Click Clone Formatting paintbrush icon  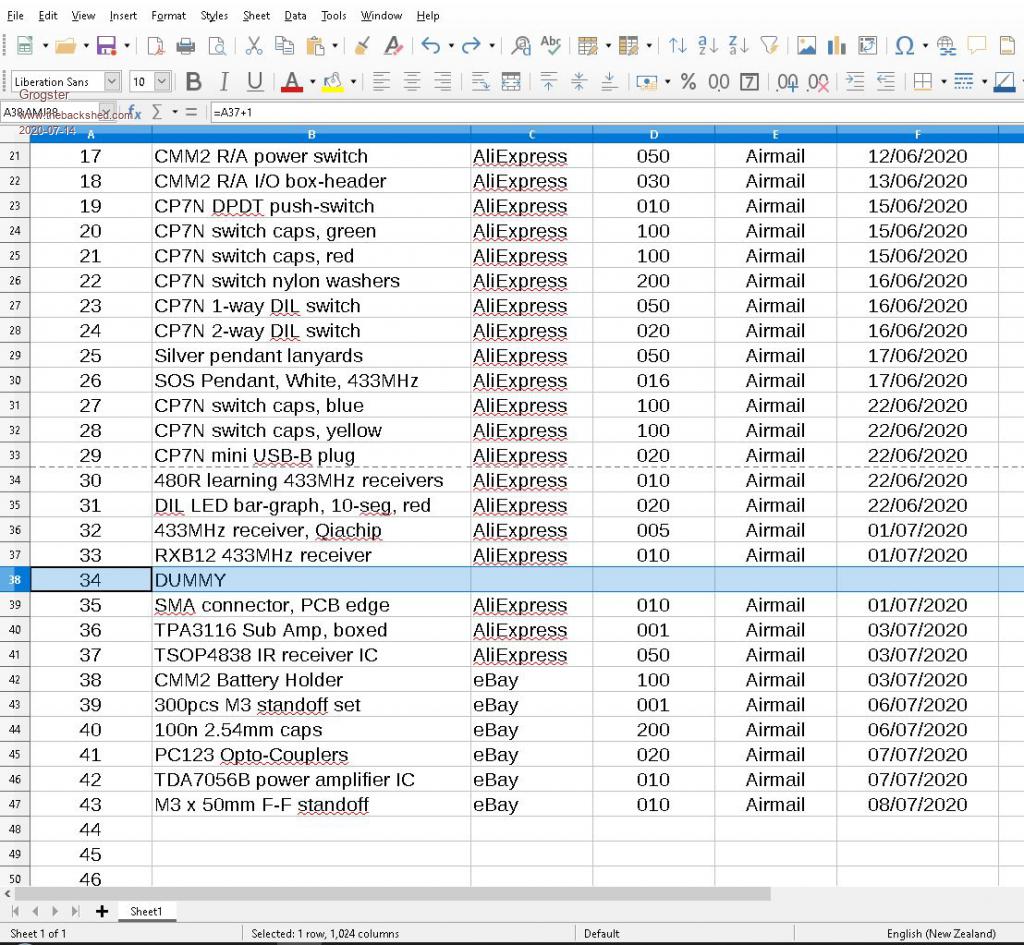click(362, 46)
